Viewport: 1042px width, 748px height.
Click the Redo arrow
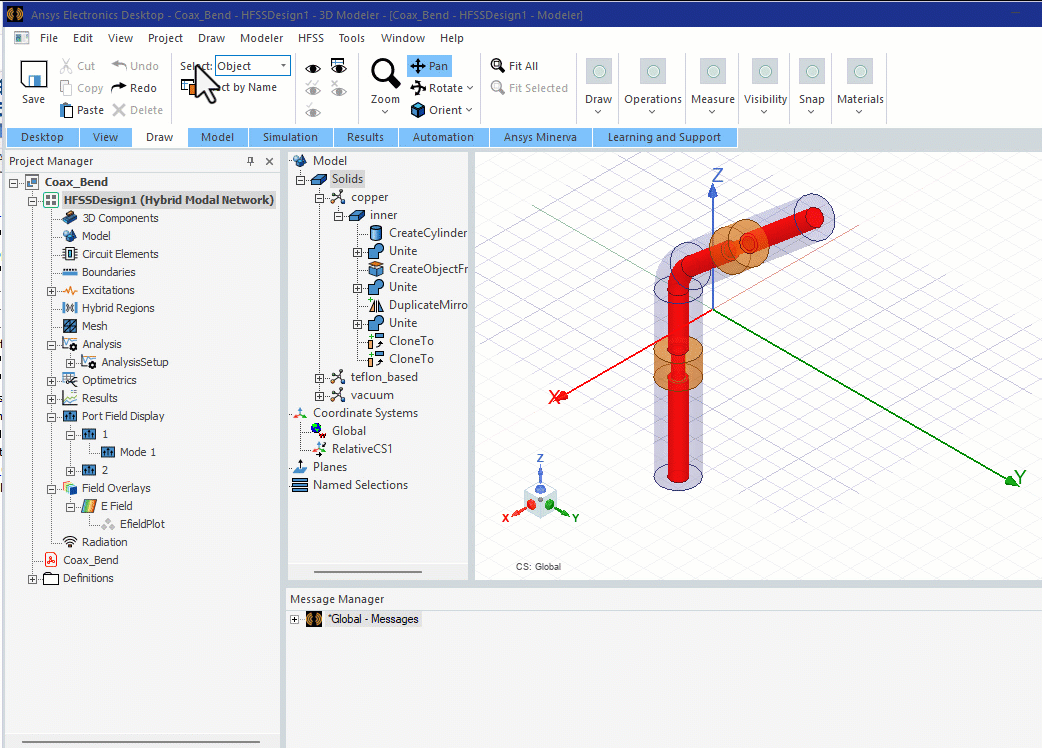pos(119,87)
